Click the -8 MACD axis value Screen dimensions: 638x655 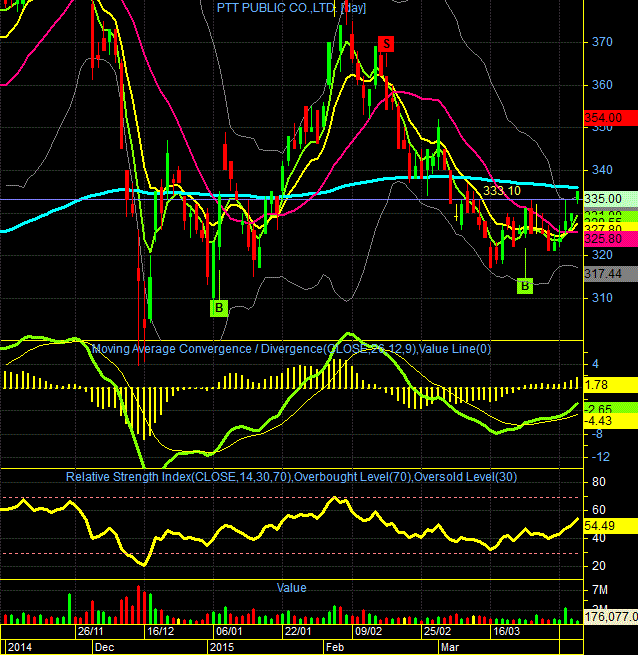pyautogui.click(x=597, y=434)
